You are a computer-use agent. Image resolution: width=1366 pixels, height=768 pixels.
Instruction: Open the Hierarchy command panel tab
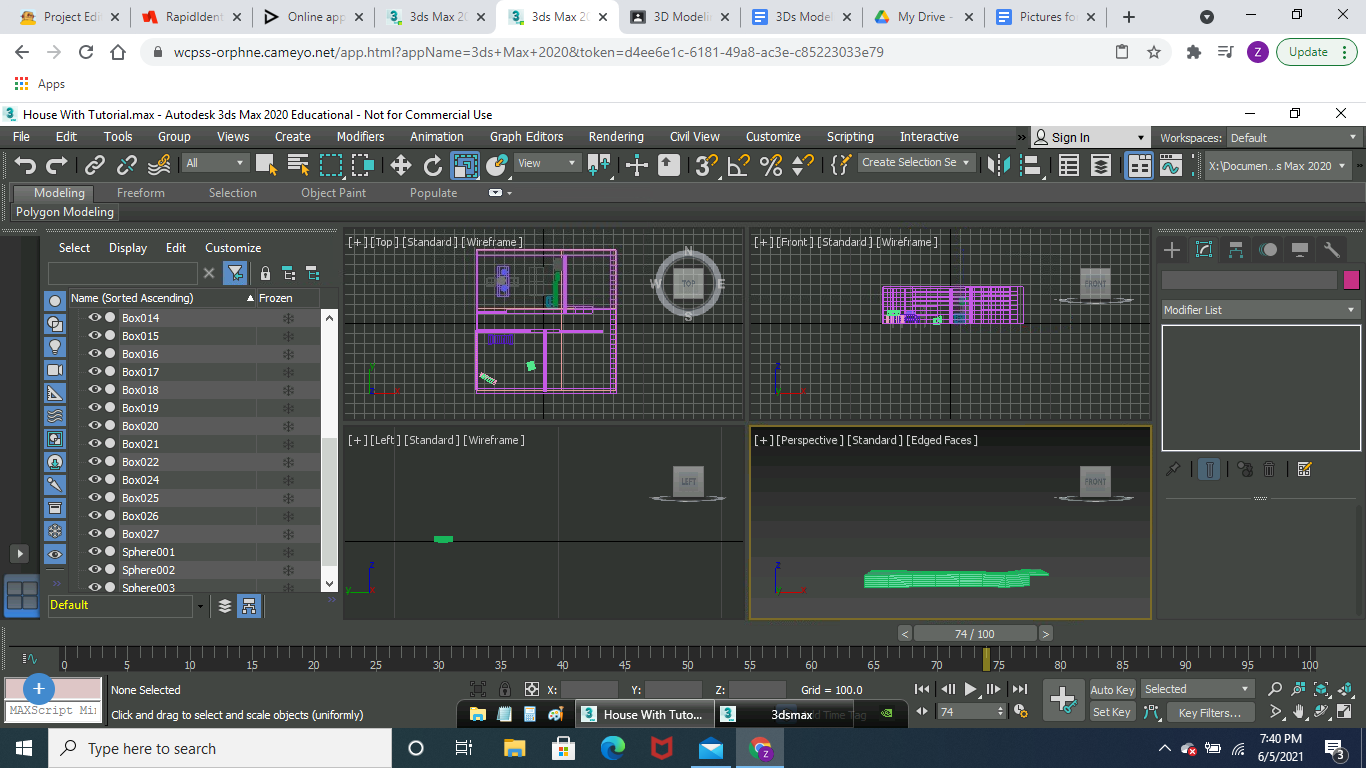[1236, 250]
